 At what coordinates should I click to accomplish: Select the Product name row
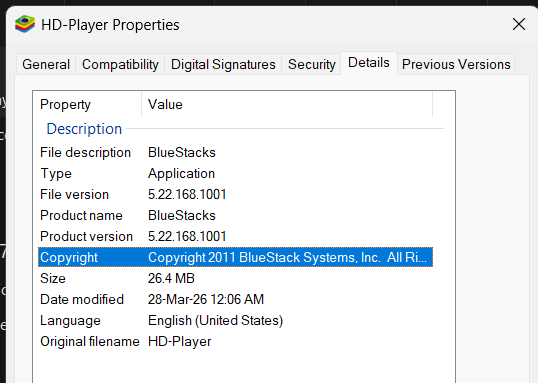[235, 216]
